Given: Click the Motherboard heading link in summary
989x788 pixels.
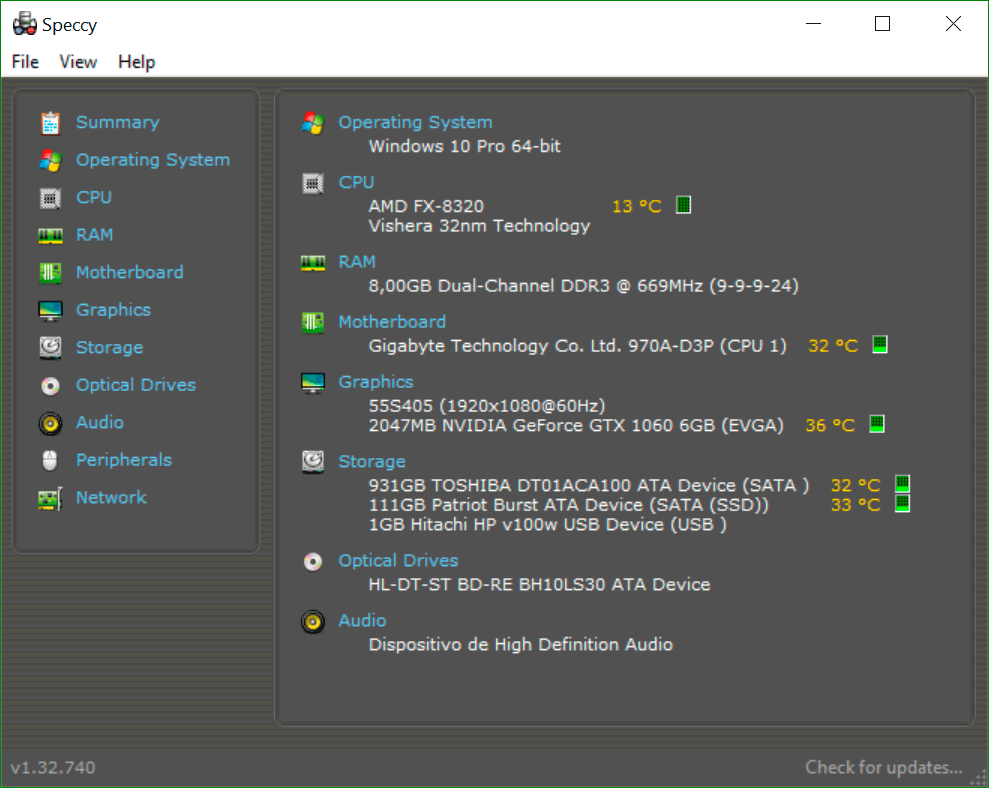Looking at the screenshot, I should tap(392, 322).
